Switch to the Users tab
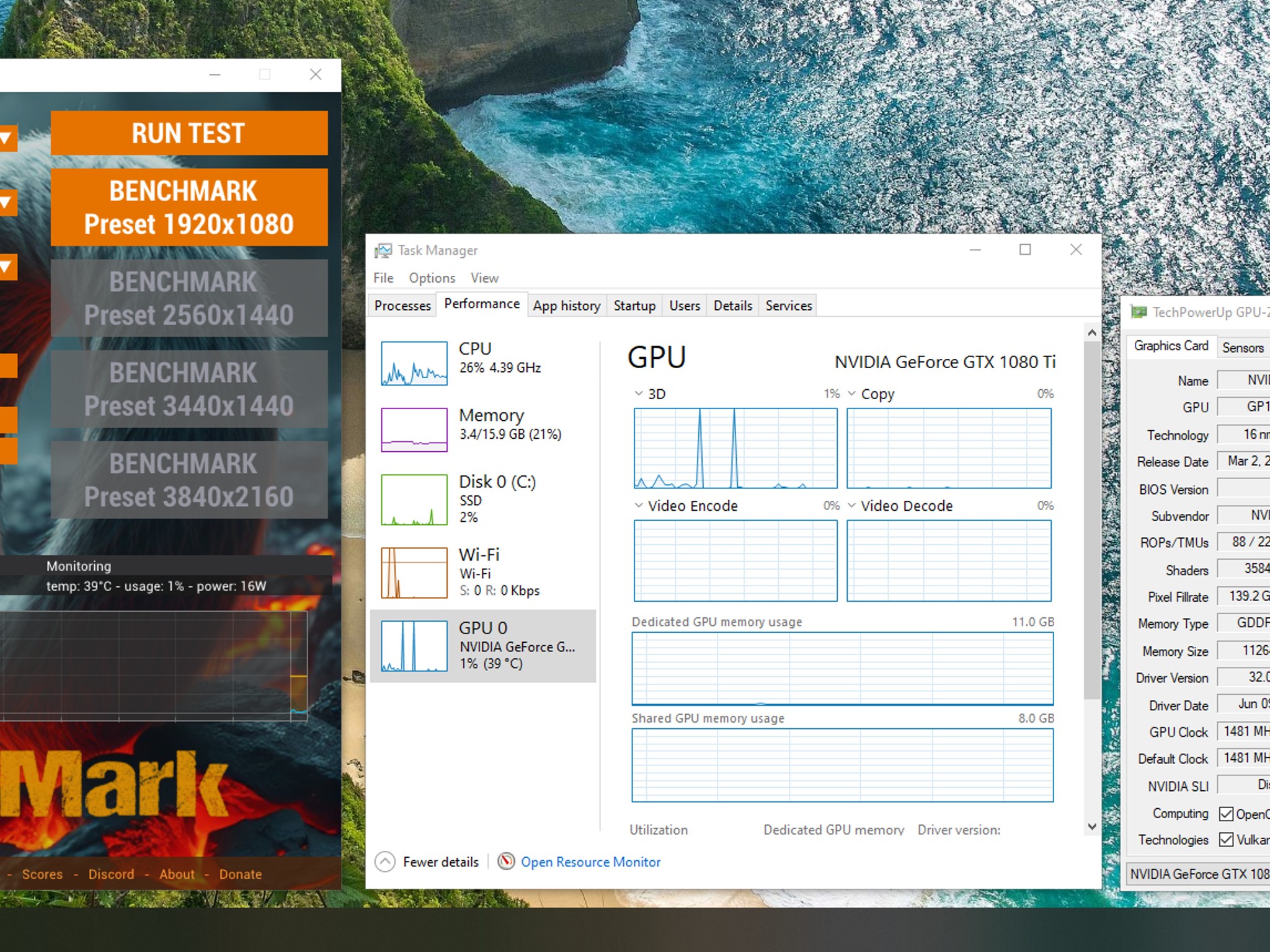The height and width of the screenshot is (952, 1270). (685, 306)
